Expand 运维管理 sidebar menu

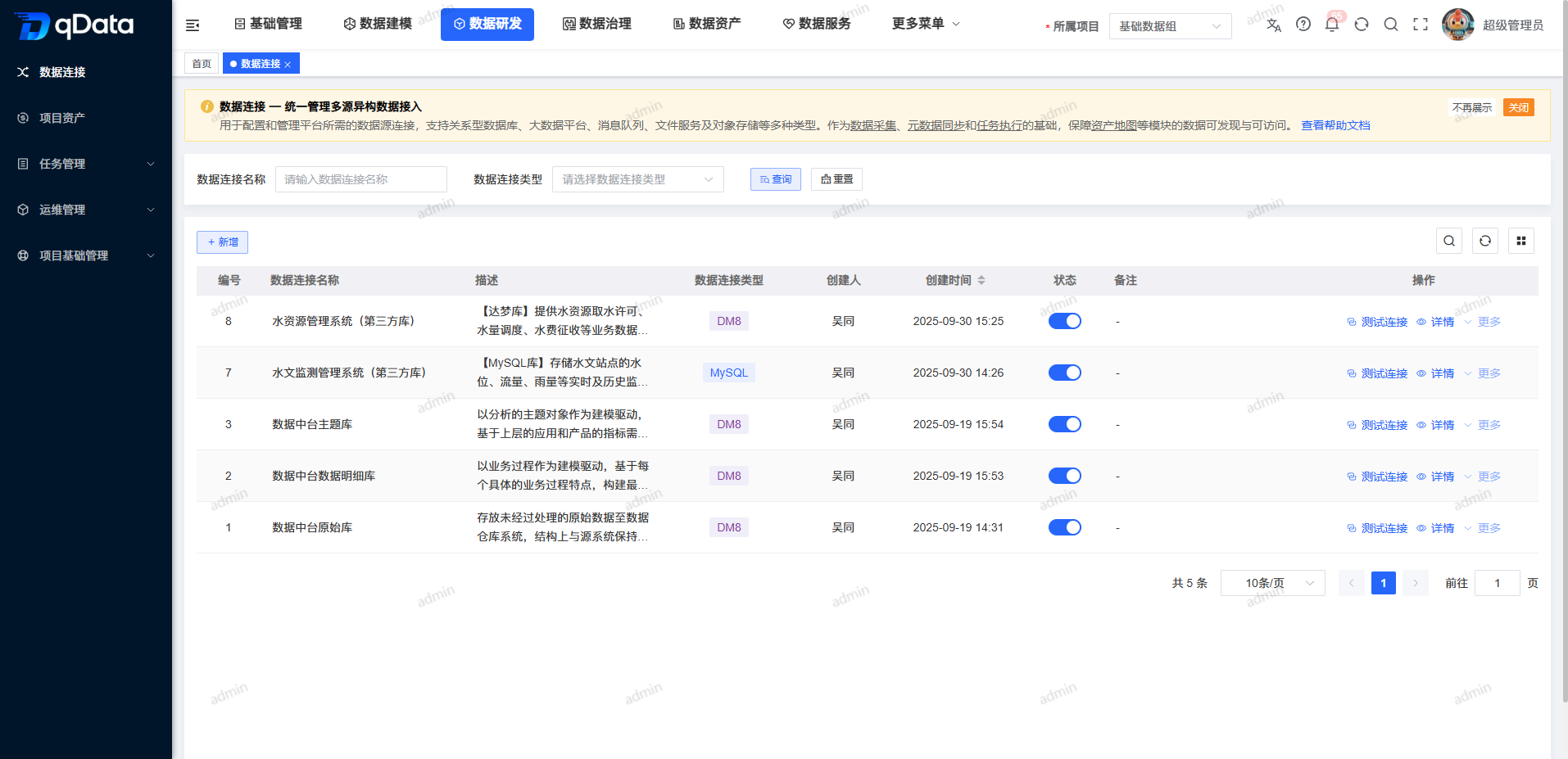point(86,210)
